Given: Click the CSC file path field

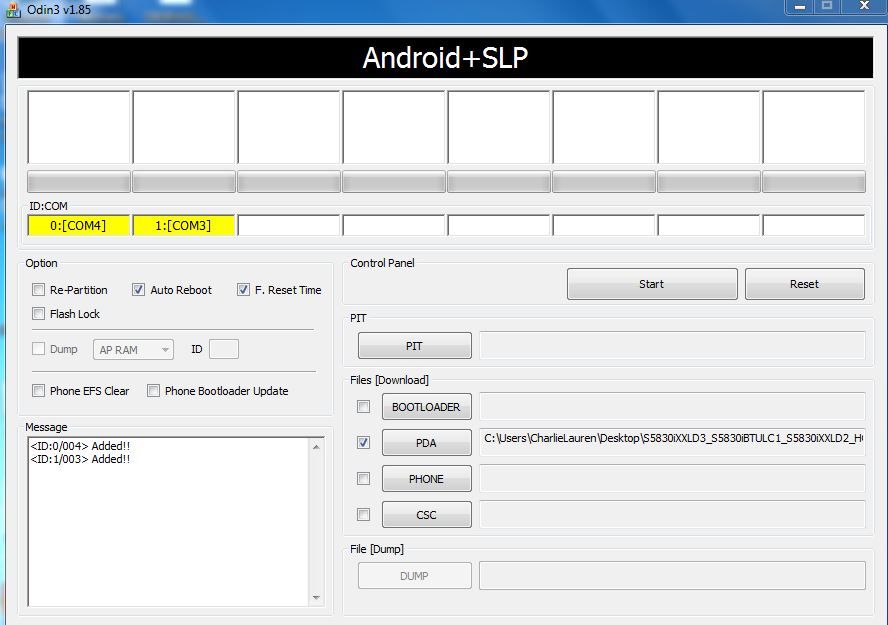Looking at the screenshot, I should coord(672,514).
